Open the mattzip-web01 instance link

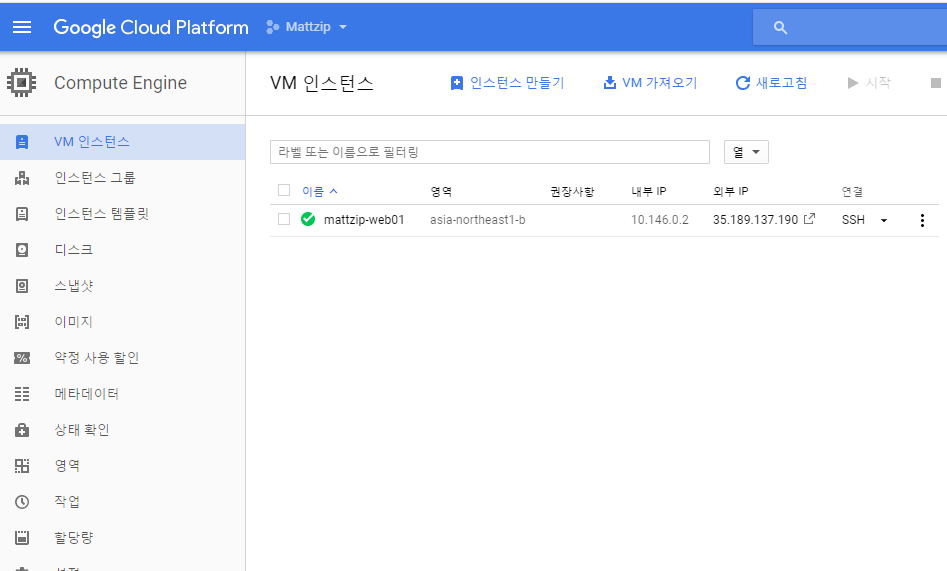[364, 220]
